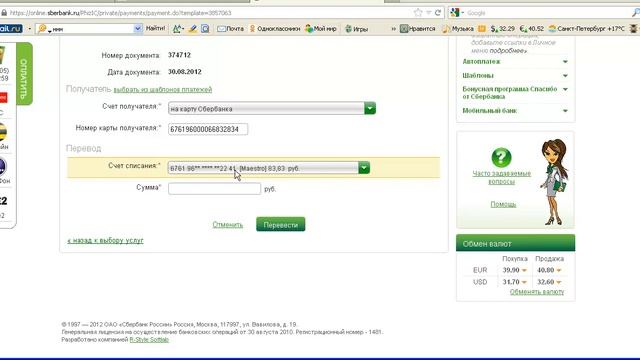Open the Счет получателя dropdown
Image resolution: width=640 pixels, height=360 pixels.
pyautogui.click(x=272, y=109)
